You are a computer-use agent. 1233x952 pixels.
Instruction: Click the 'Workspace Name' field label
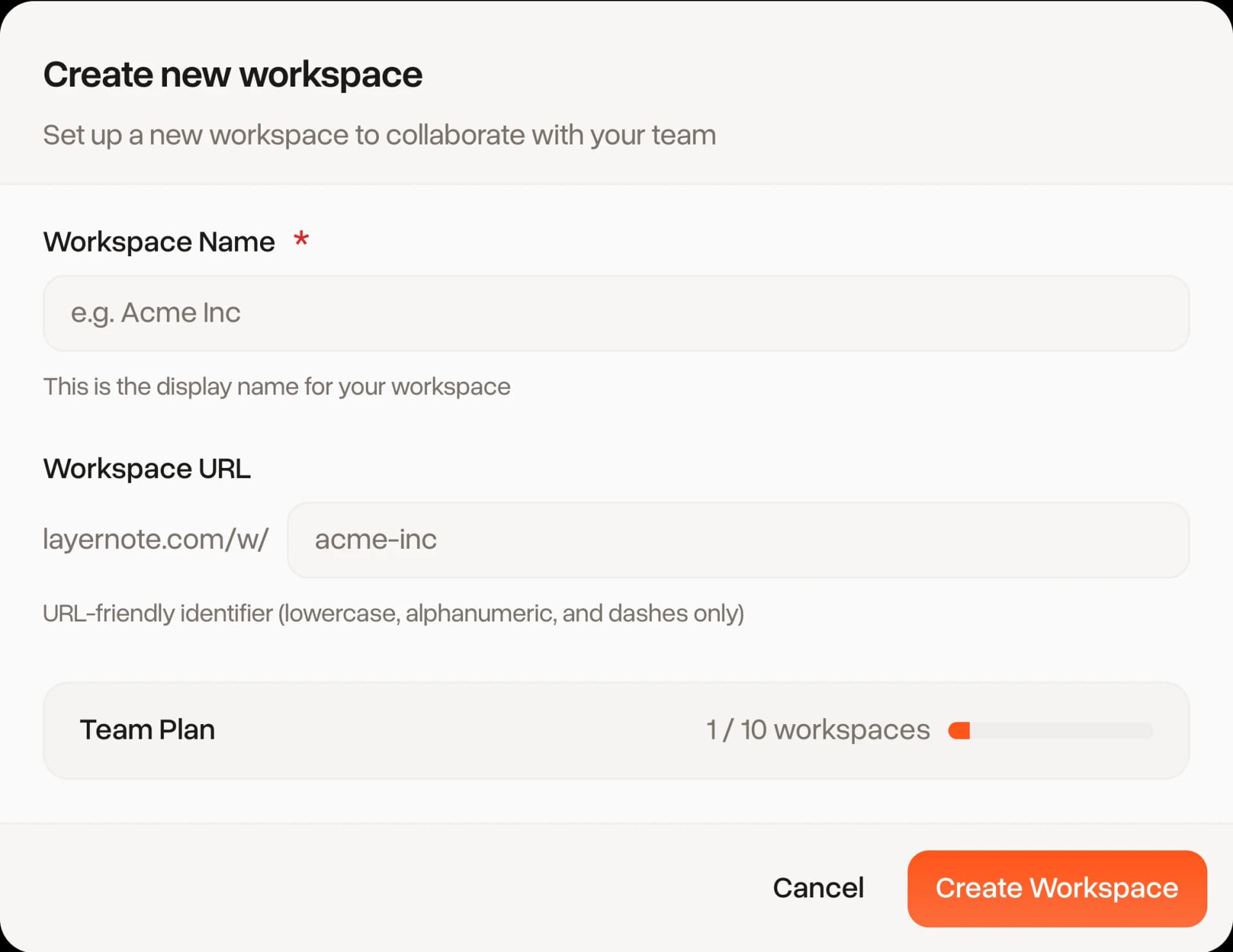159,242
